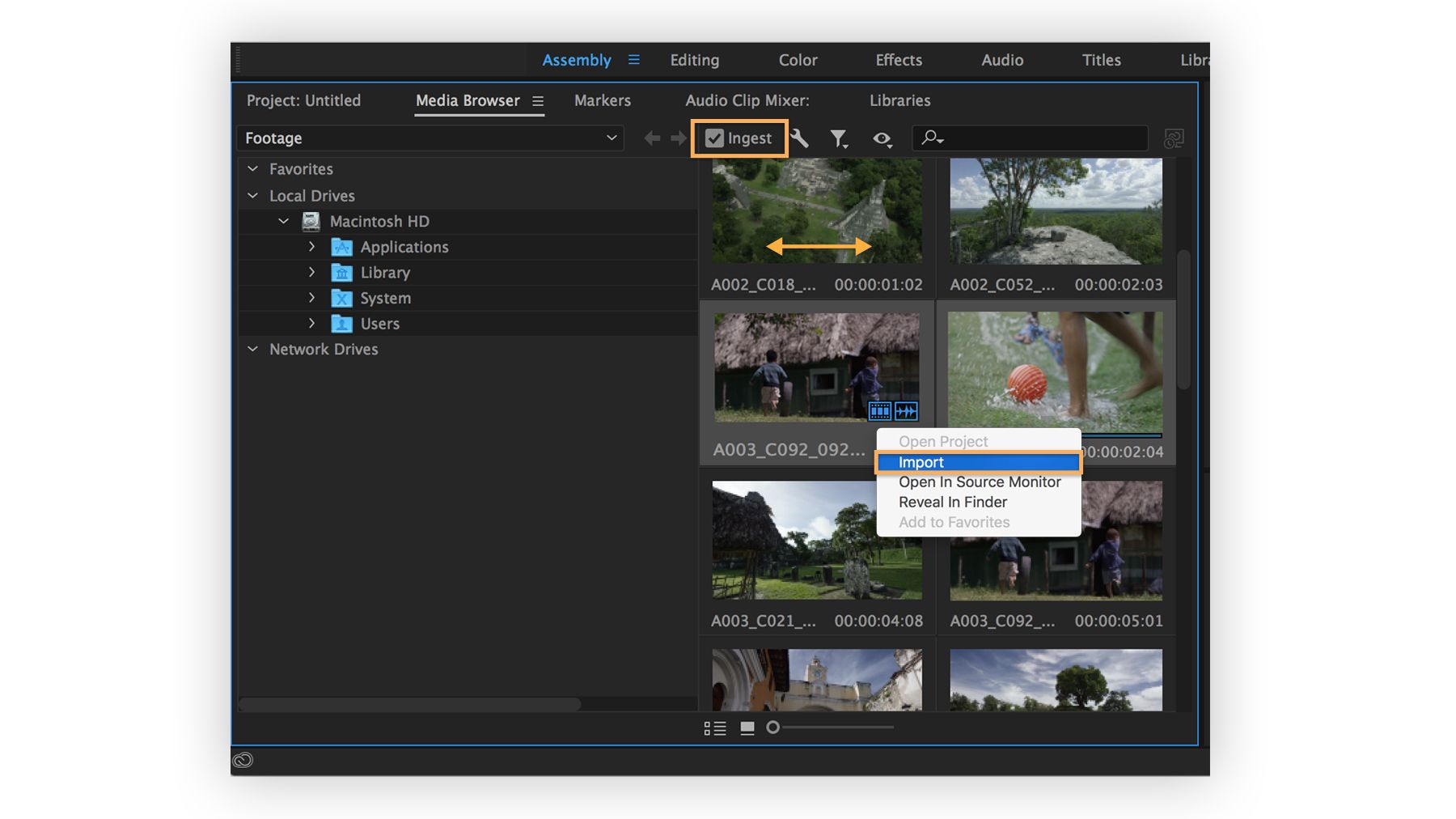Screen dimensions: 1456x819
Task: Click the Creative Cloud logo at bottom left
Action: click(243, 760)
